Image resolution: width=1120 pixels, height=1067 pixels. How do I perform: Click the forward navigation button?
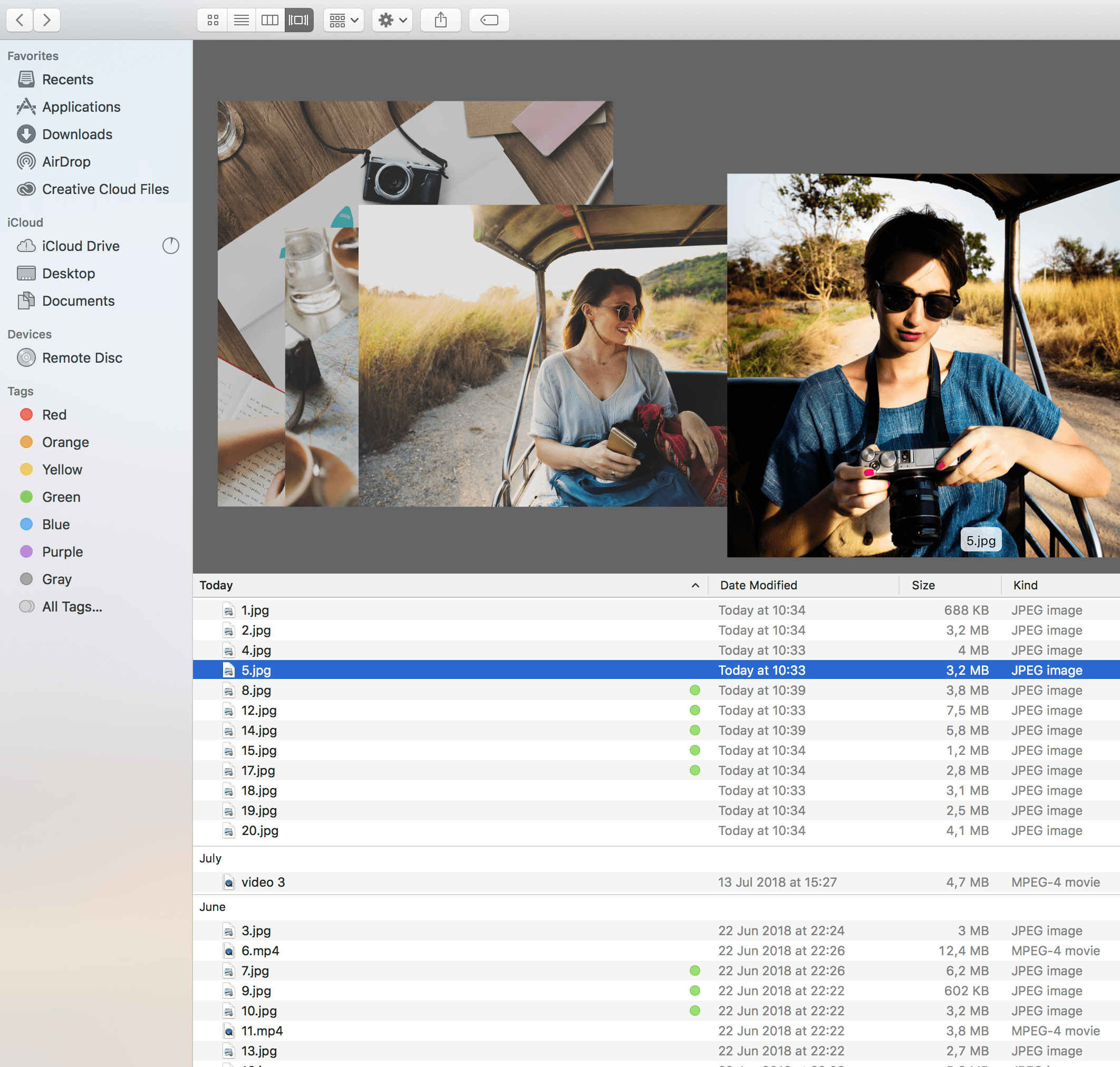pyautogui.click(x=46, y=20)
